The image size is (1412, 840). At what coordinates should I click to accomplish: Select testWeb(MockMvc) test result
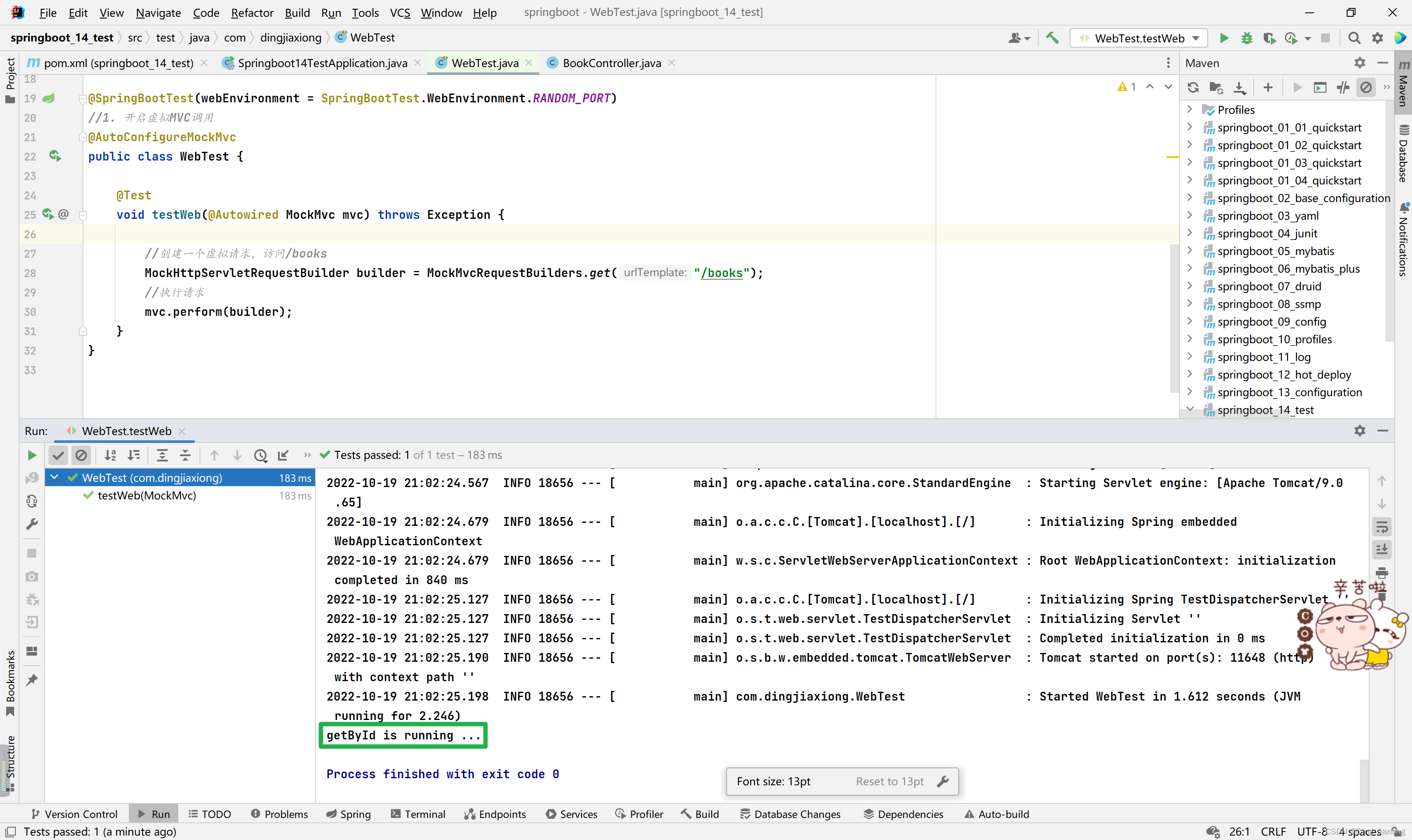click(x=146, y=495)
